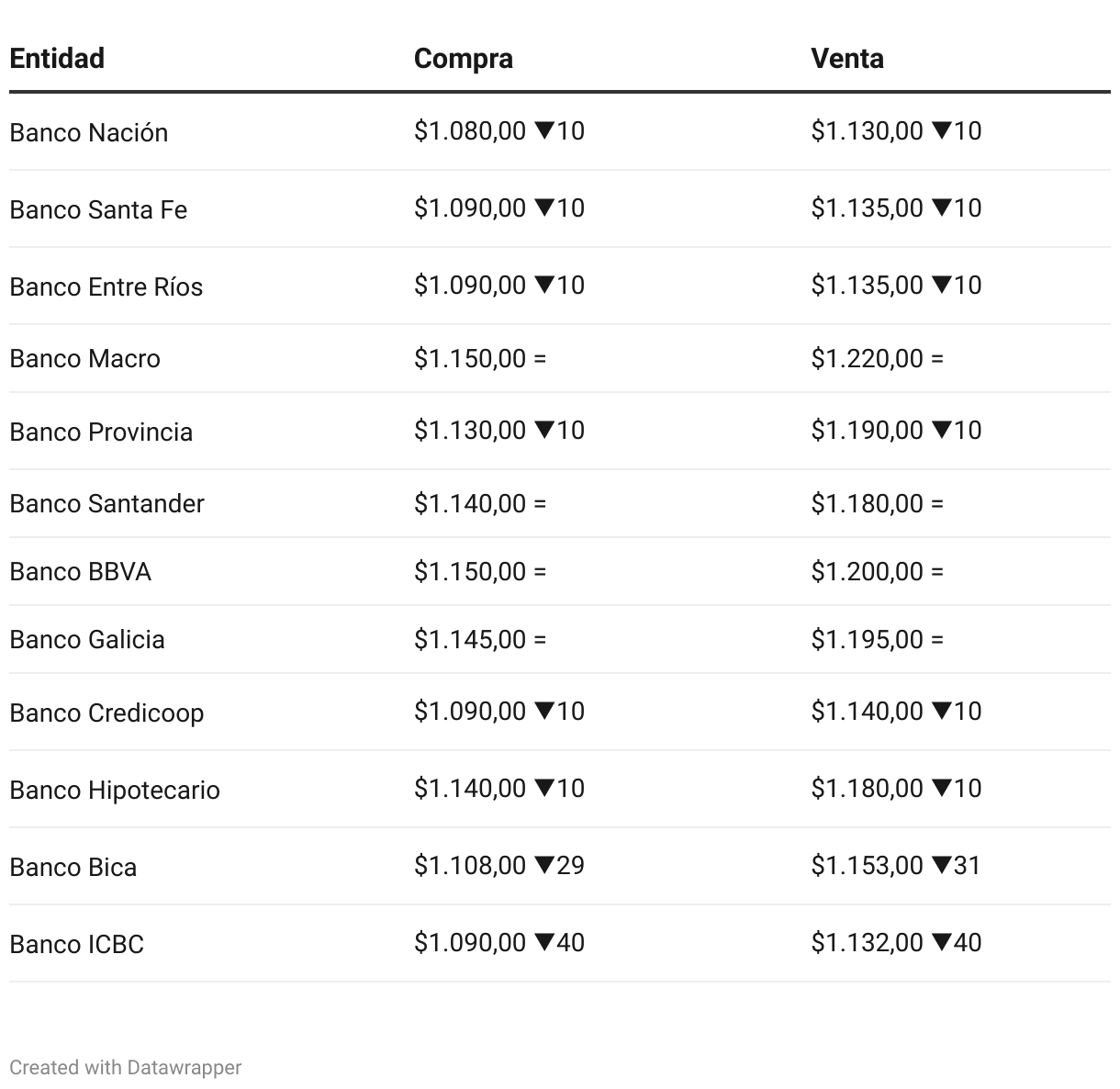The image size is (1120, 1089).
Task: Select the Banco Macro row name
Action: pos(84,358)
